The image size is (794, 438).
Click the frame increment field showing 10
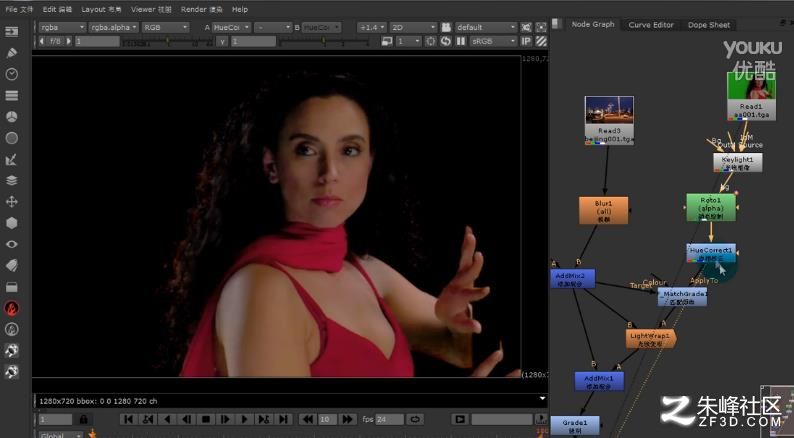coord(328,419)
